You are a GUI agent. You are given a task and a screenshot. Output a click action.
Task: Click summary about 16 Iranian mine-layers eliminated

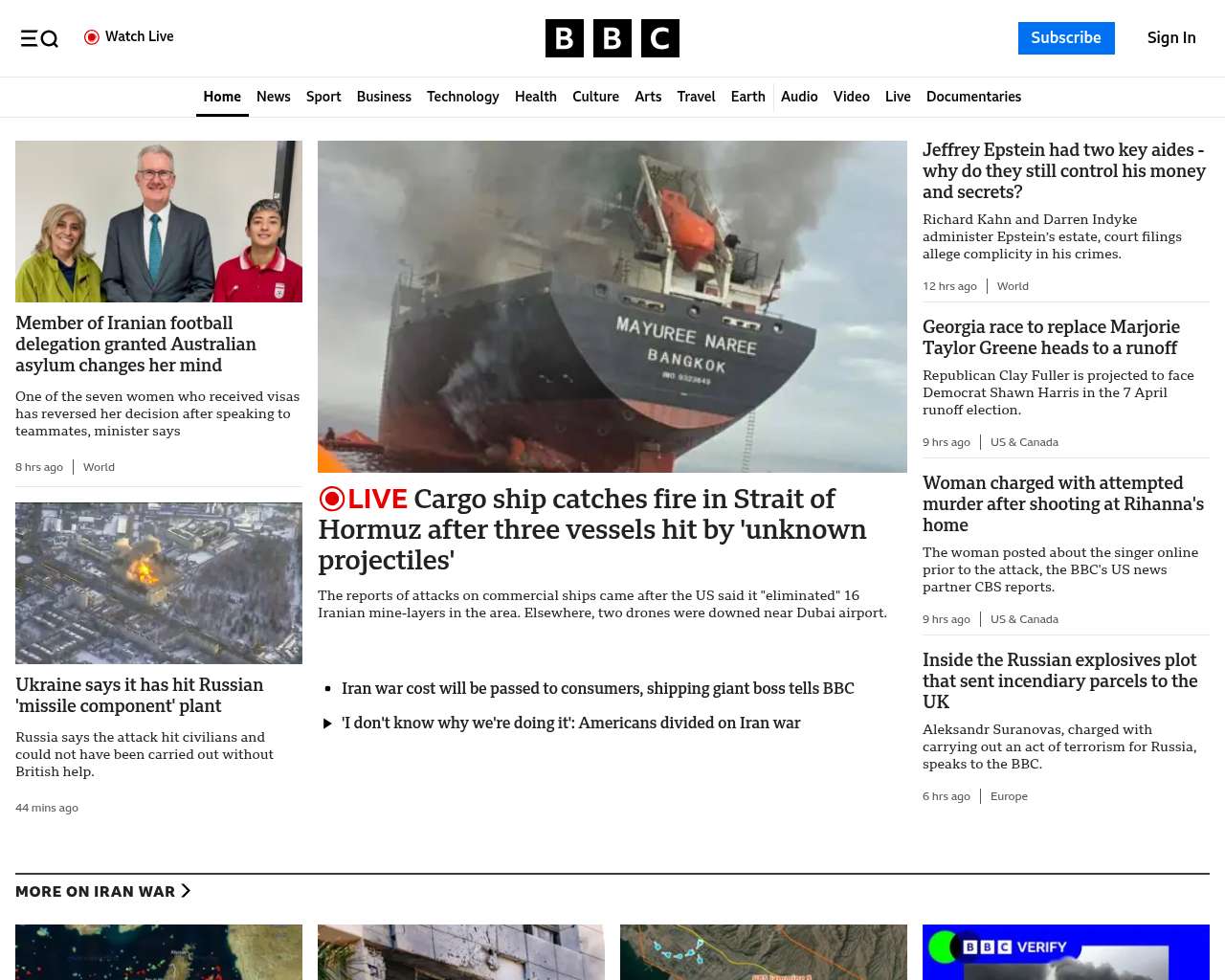tap(603, 604)
